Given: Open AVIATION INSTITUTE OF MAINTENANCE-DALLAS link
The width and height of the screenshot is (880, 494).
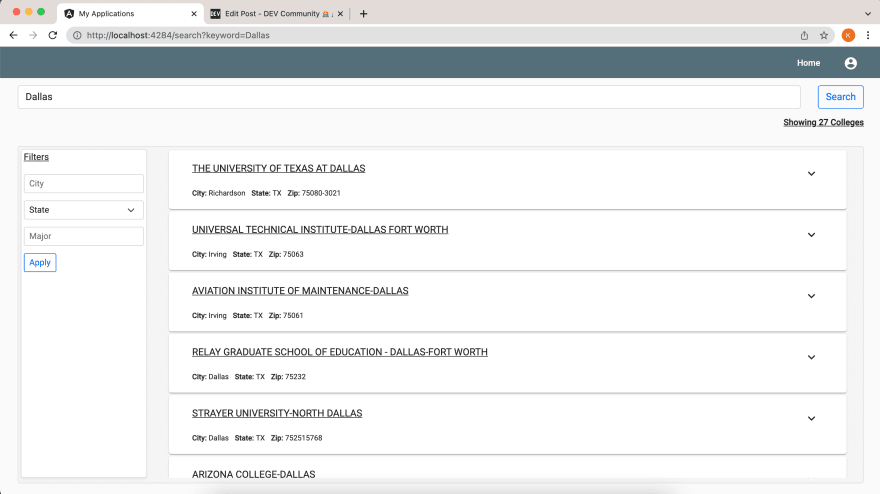Looking at the screenshot, I should tap(300, 291).
